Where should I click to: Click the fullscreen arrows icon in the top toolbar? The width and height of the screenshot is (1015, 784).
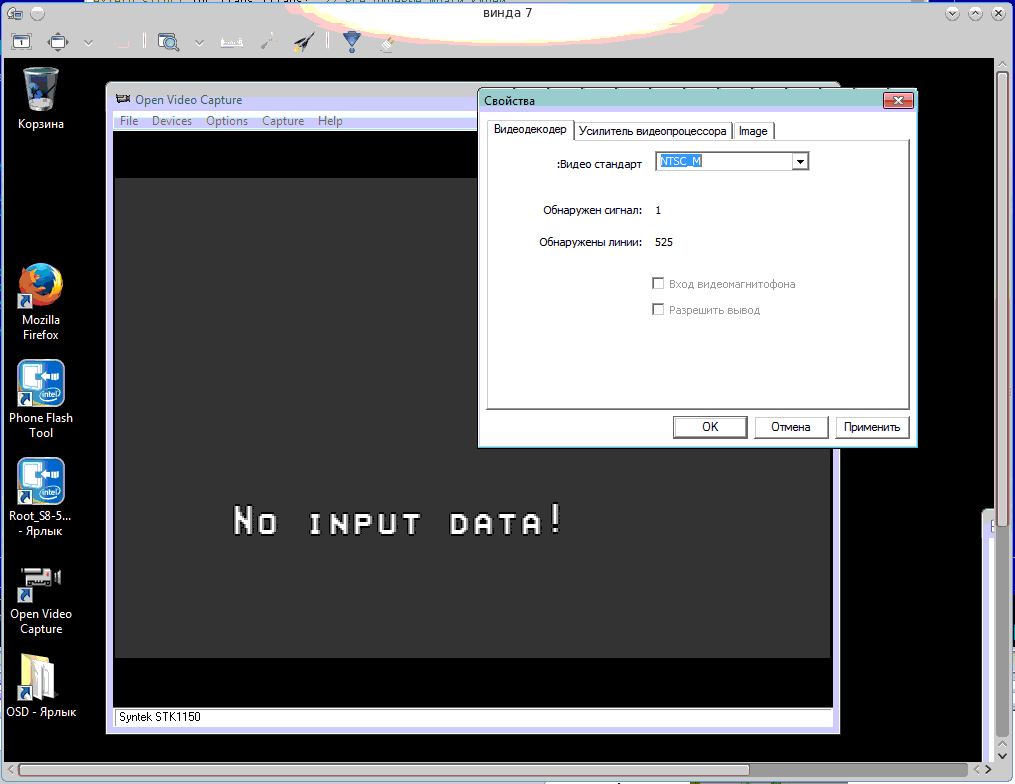59,42
